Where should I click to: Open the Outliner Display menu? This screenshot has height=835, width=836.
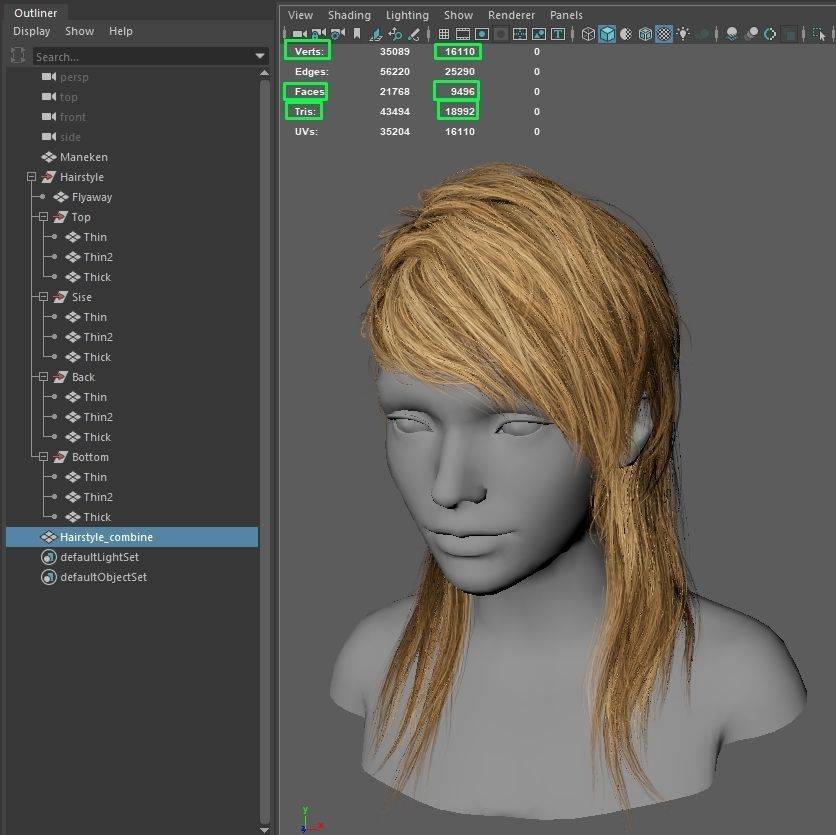(31, 31)
